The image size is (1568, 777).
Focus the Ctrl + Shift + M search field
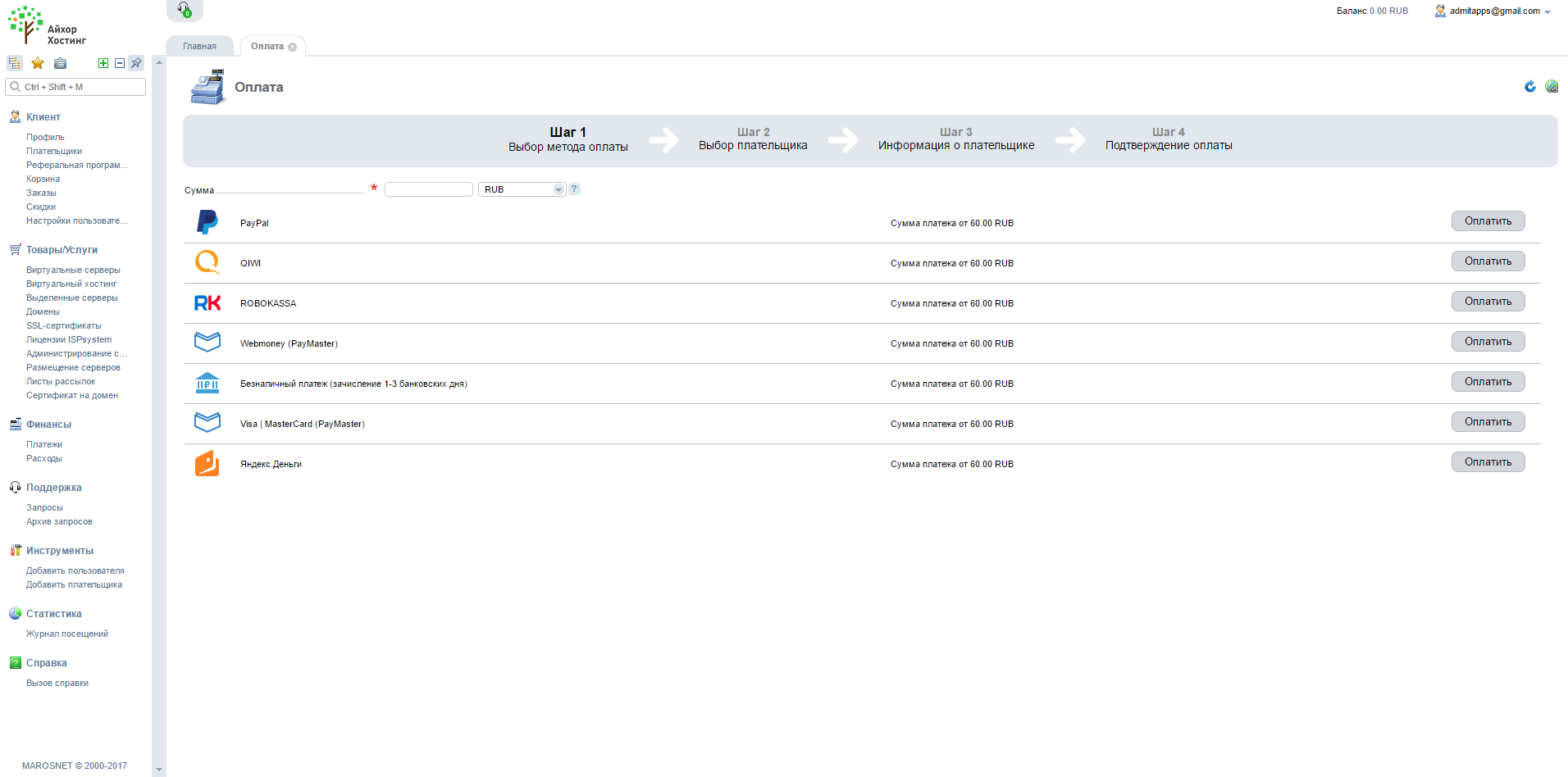click(x=75, y=87)
